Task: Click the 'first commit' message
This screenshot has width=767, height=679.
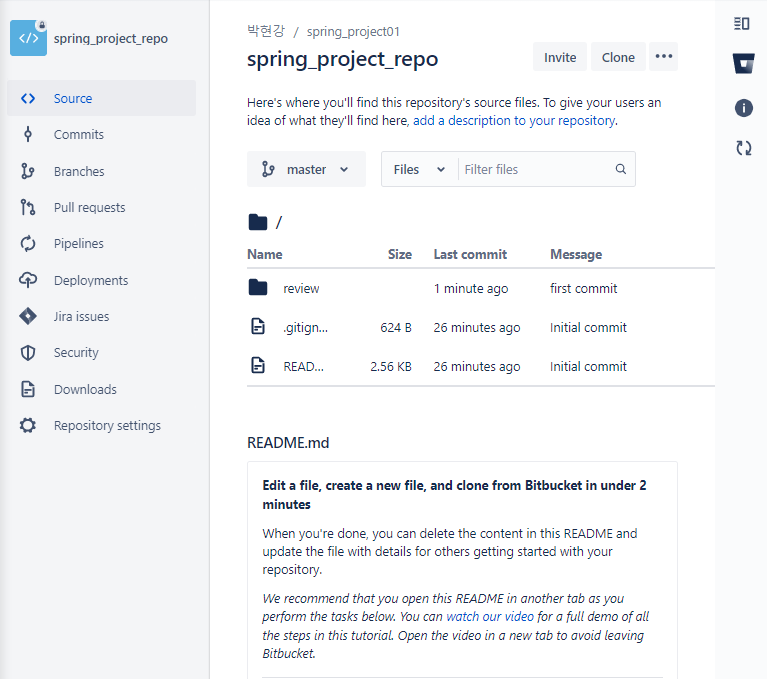Action: point(584,289)
